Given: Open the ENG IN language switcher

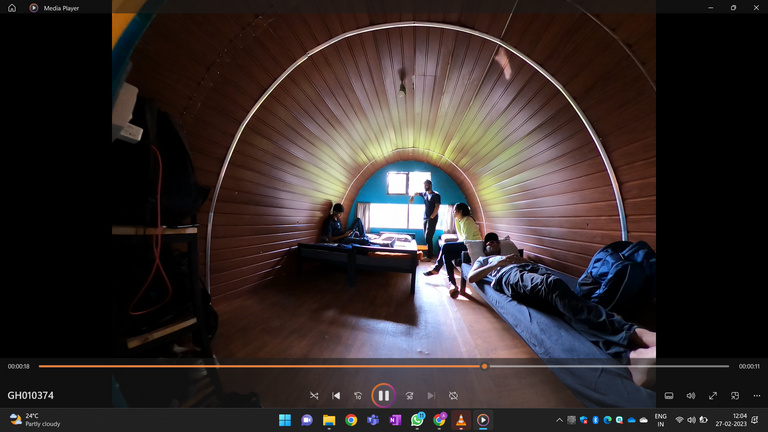Looking at the screenshot, I should tap(661, 420).
